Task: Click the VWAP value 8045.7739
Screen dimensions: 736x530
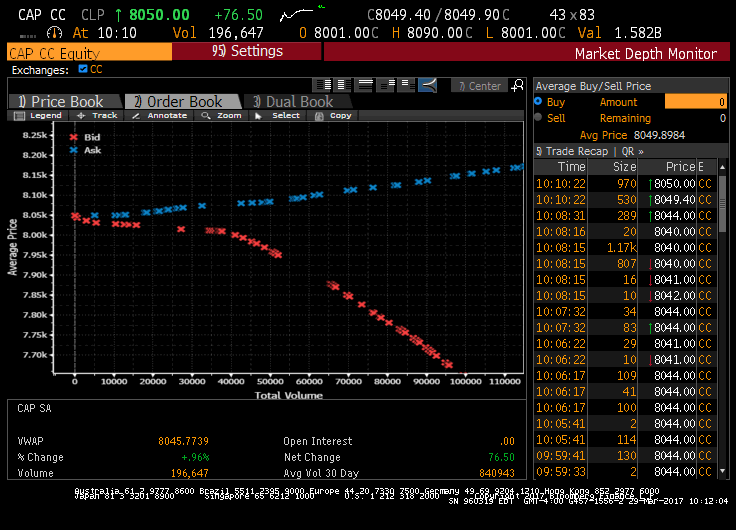Action: [183, 441]
